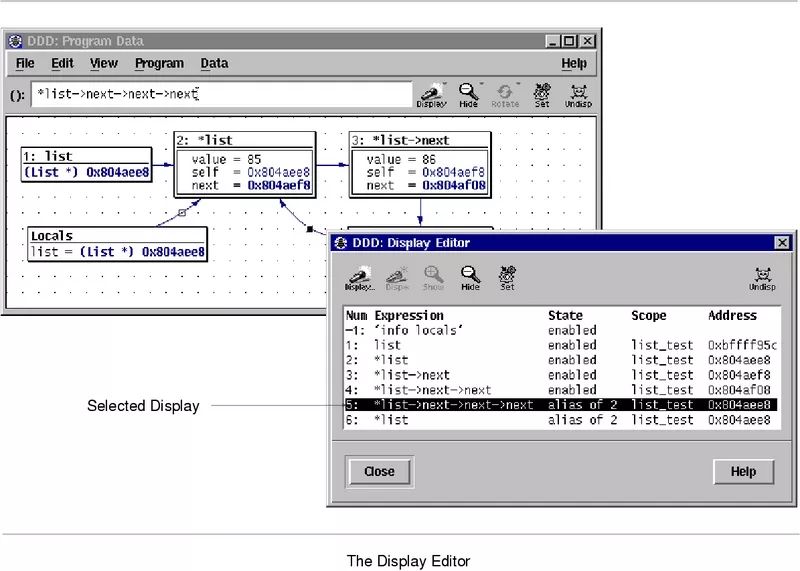
Task: Click the DDD window menu icon in Program Data title bar
Action: point(16,41)
